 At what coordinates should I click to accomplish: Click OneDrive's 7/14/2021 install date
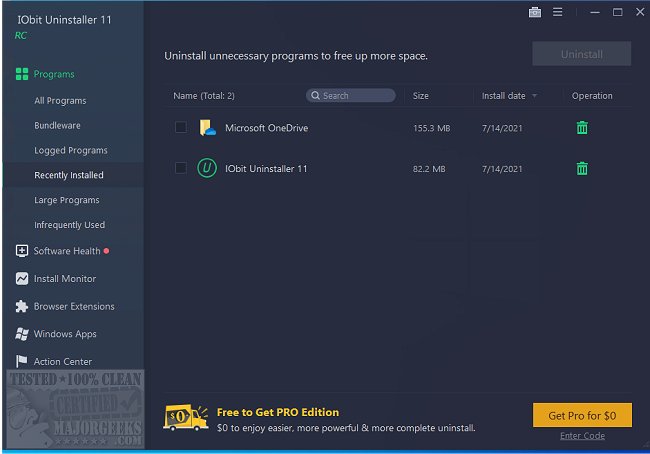tap(502, 128)
